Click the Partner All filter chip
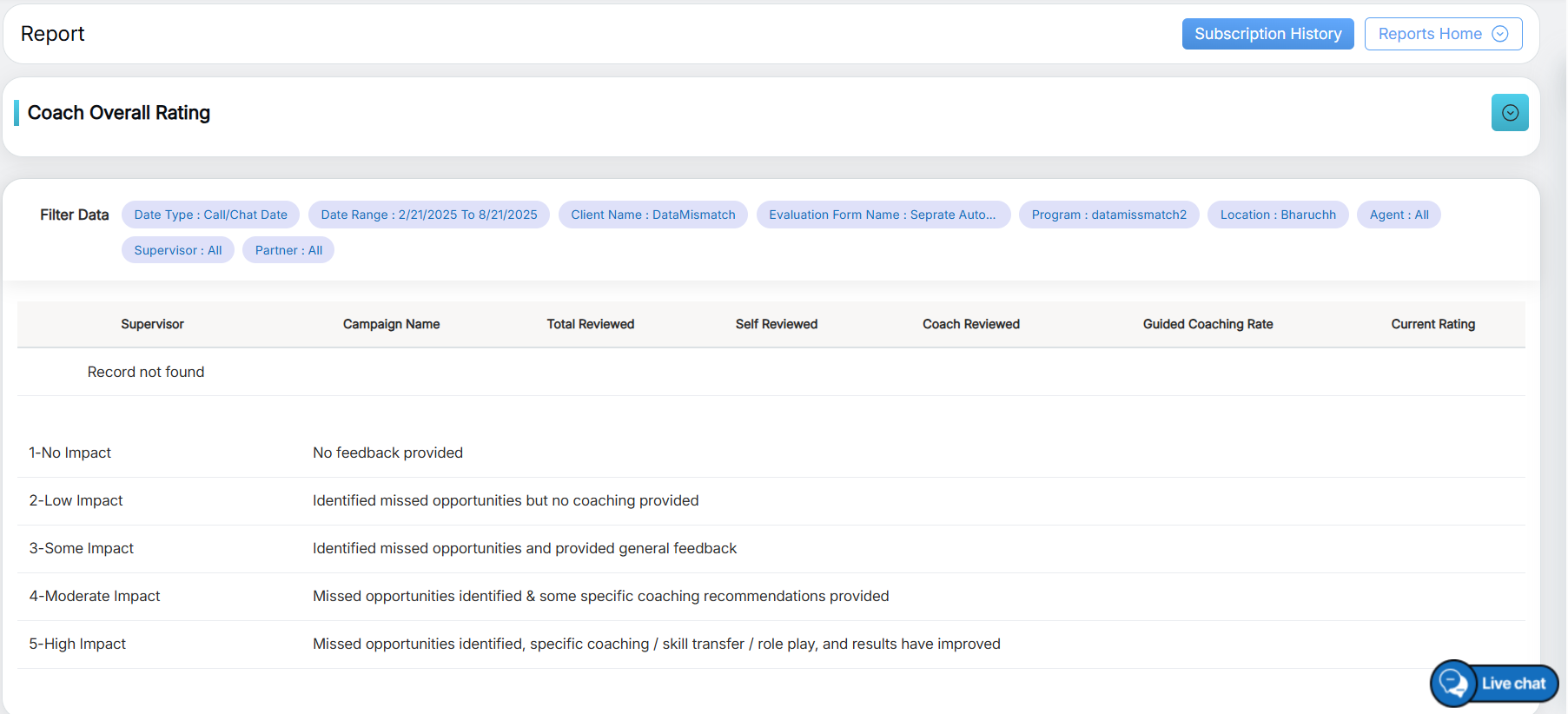 288,250
